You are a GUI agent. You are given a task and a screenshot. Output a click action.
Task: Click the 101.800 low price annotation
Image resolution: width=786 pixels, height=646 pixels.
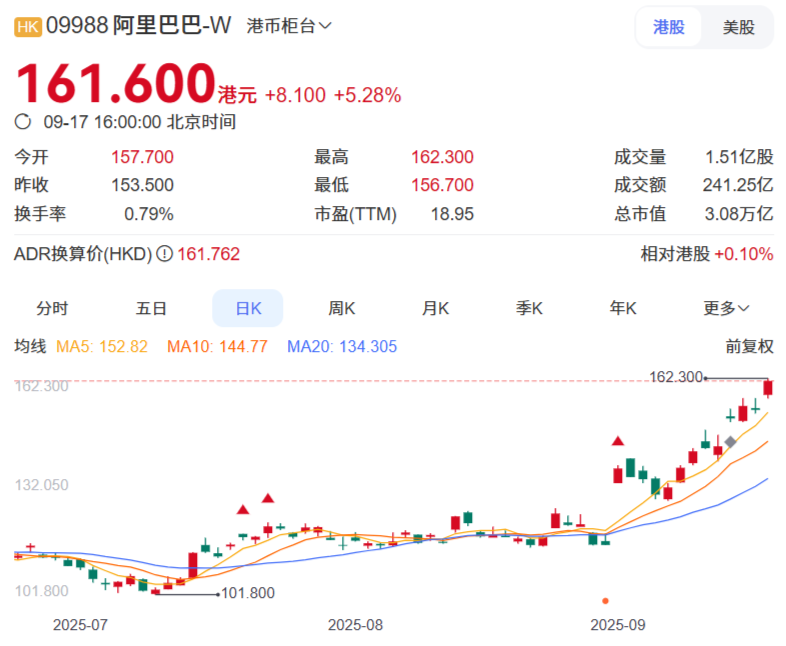coord(248,593)
